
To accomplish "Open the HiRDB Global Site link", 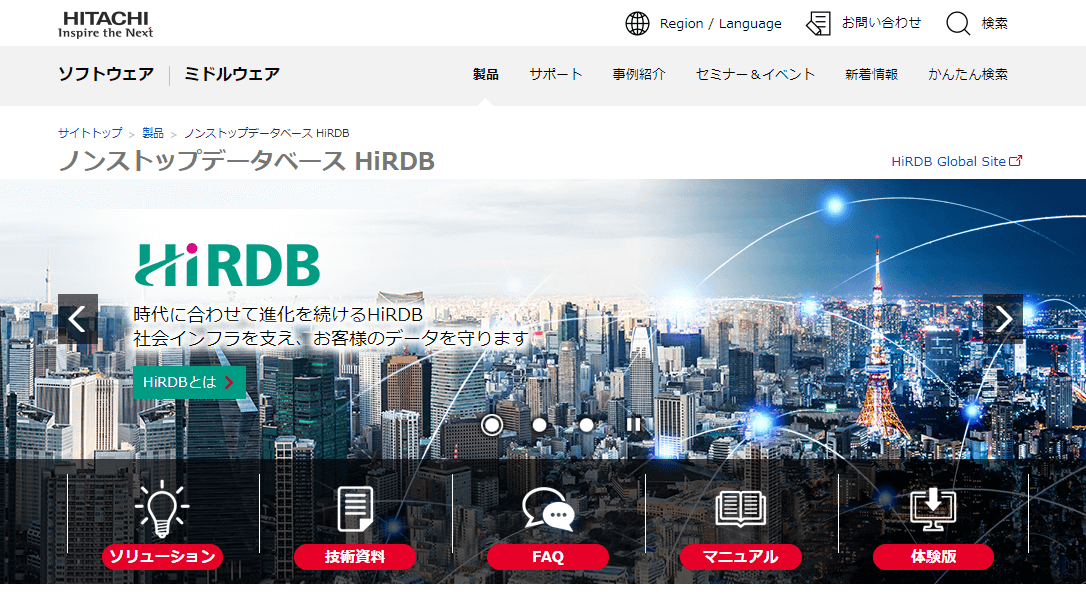I will [x=948, y=161].
